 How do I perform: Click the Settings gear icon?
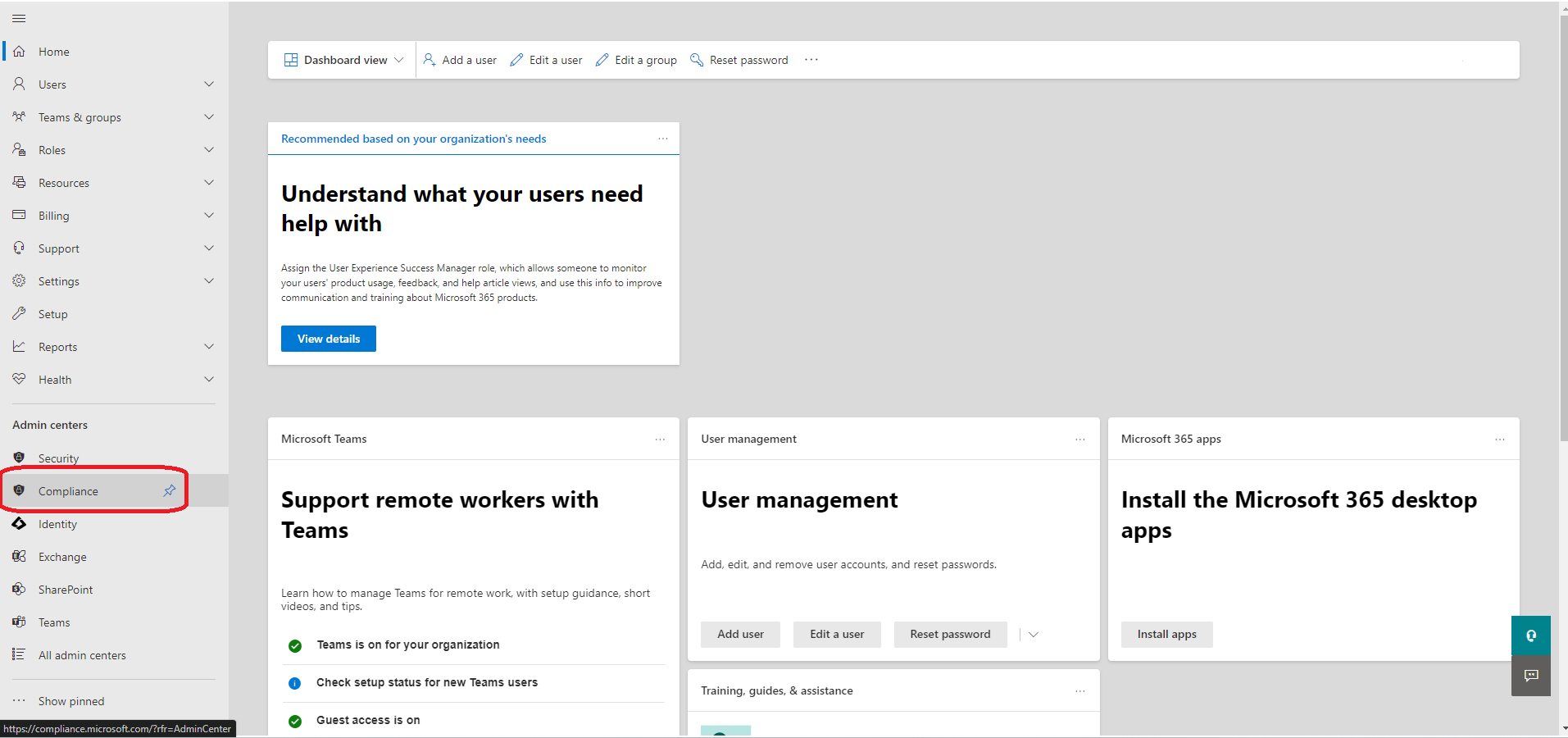point(19,280)
